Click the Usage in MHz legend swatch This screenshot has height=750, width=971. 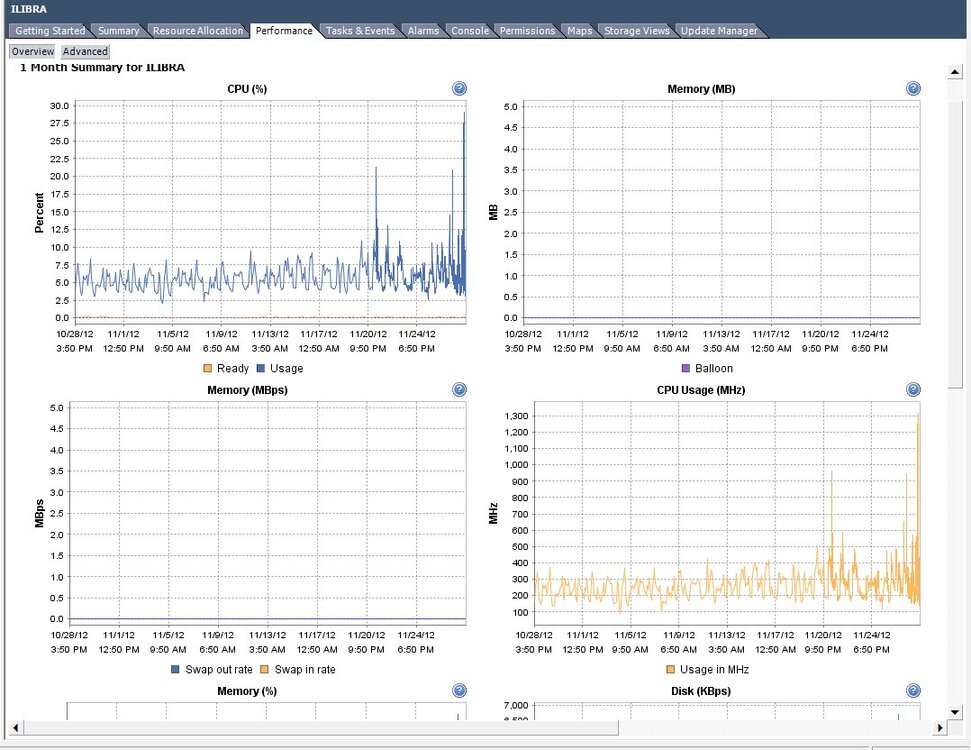pos(670,669)
